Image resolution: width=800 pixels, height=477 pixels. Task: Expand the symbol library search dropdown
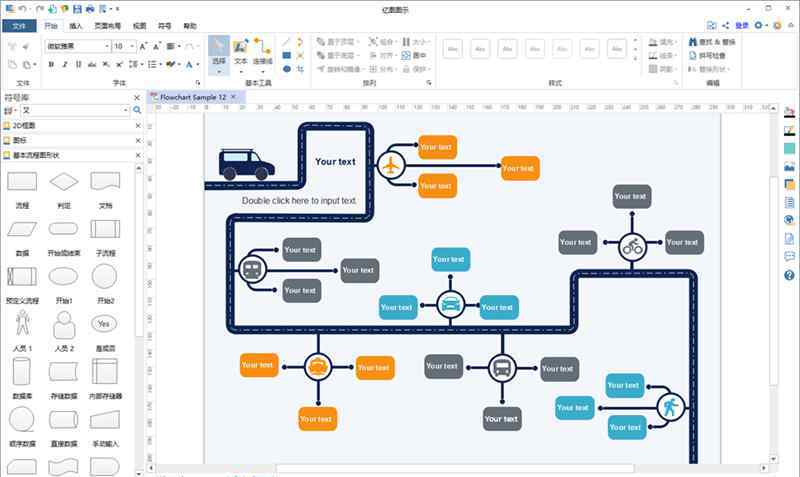pyautogui.click(x=126, y=110)
